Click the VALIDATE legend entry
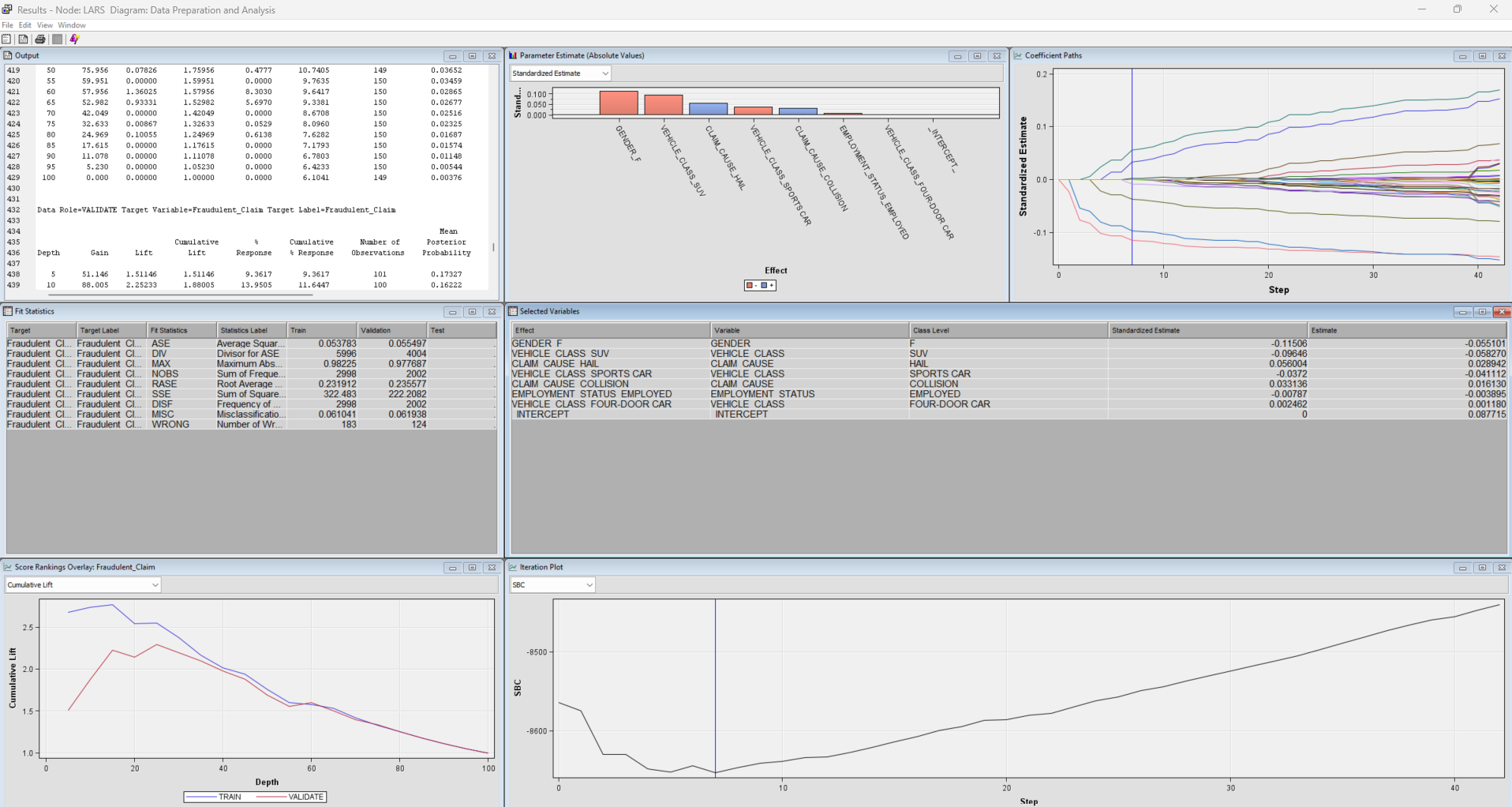1512x807 pixels. pos(291,797)
